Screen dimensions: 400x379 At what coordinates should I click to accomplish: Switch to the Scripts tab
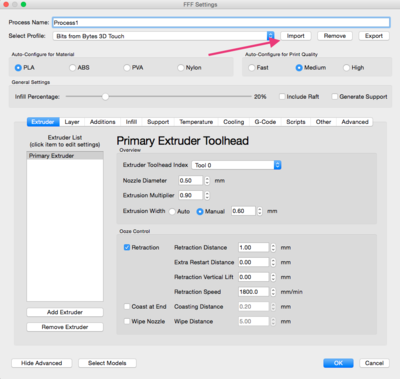pyautogui.click(x=296, y=122)
